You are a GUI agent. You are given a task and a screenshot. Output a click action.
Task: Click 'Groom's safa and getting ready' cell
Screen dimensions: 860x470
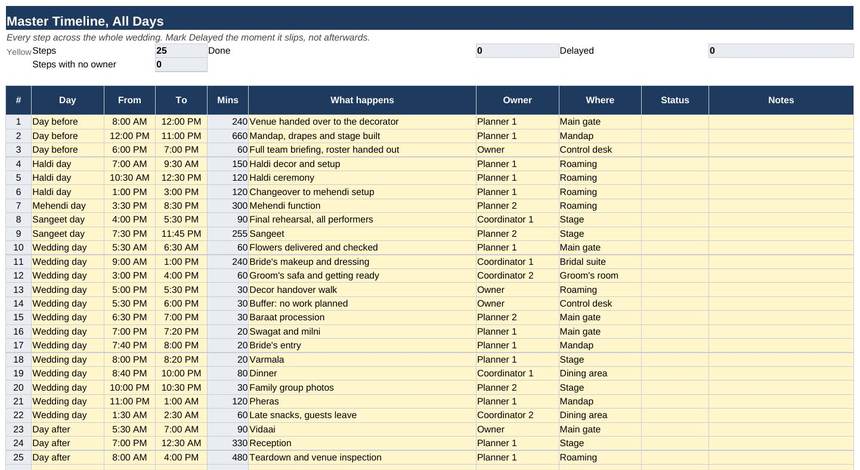click(x=362, y=275)
